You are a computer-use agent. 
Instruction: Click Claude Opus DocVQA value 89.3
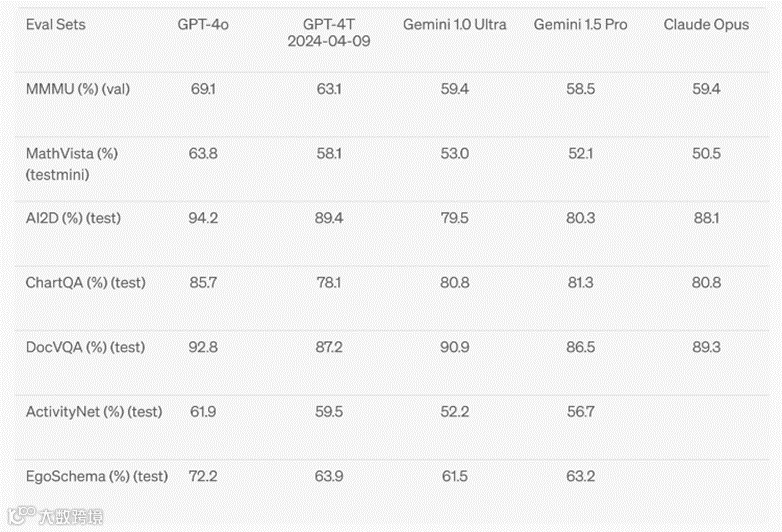tap(706, 347)
